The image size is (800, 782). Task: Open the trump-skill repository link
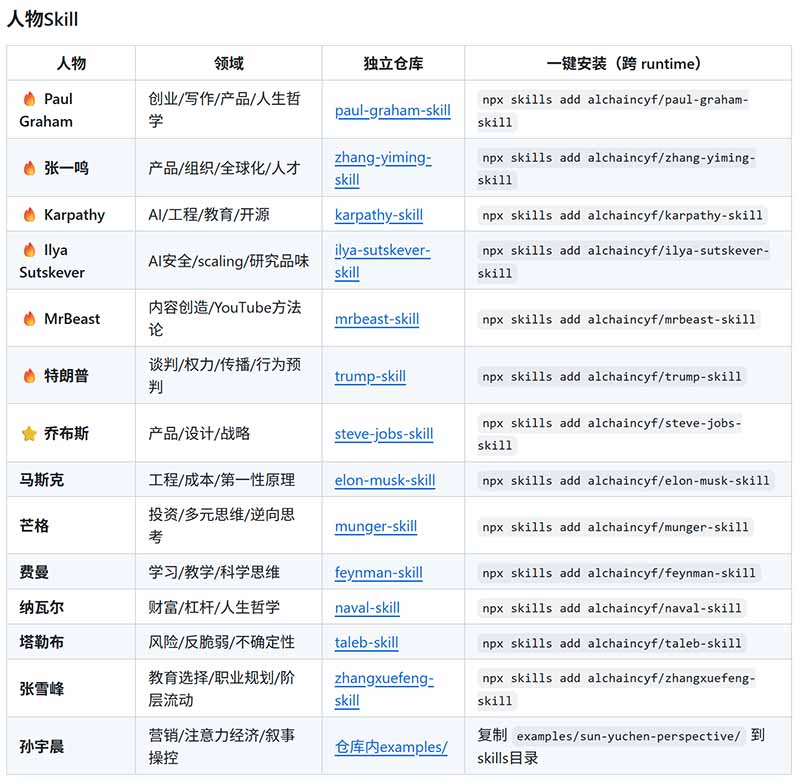point(370,376)
